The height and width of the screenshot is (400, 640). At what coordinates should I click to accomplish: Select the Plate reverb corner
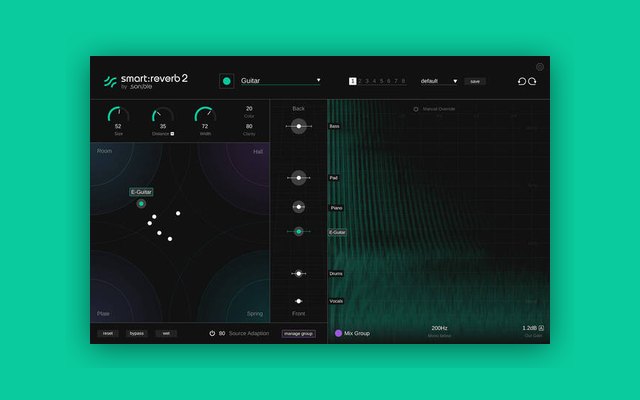click(103, 313)
